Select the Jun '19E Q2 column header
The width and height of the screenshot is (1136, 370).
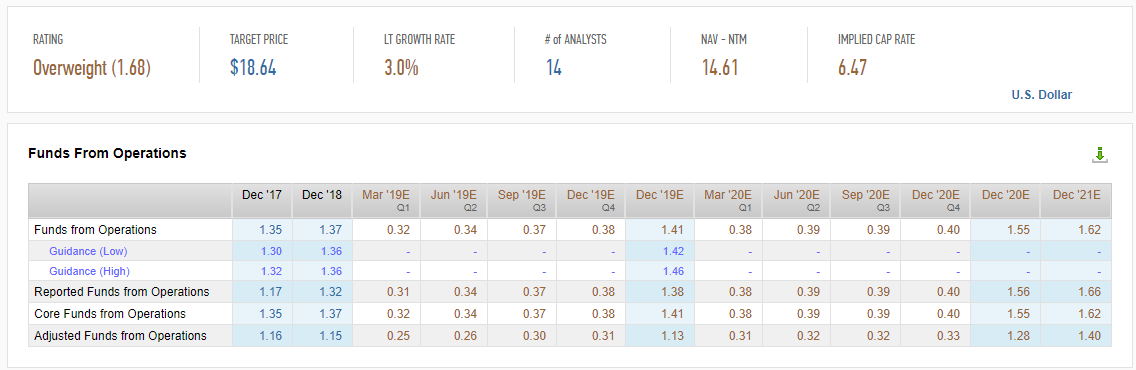tap(454, 201)
